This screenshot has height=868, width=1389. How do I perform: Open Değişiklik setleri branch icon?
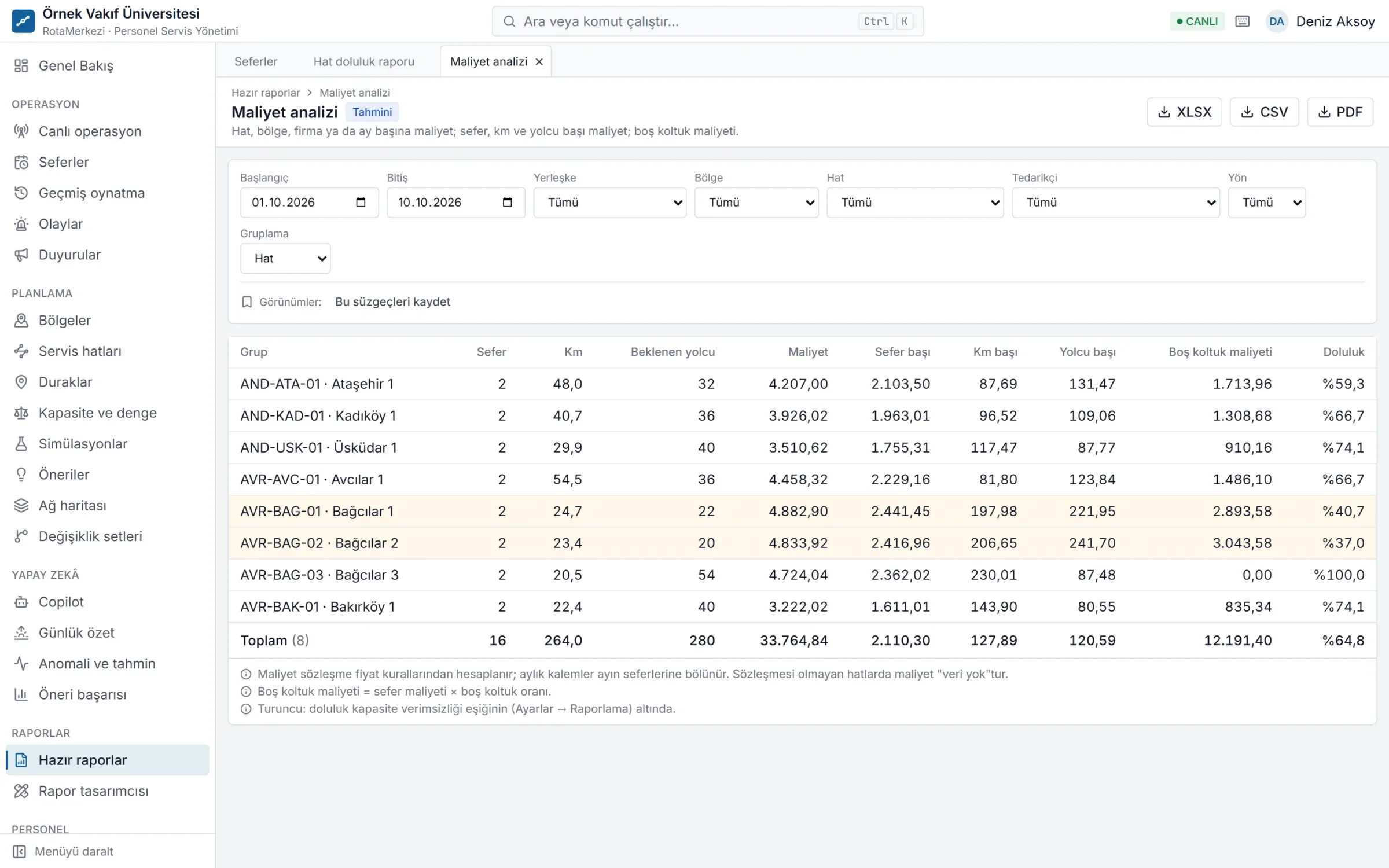coord(21,536)
